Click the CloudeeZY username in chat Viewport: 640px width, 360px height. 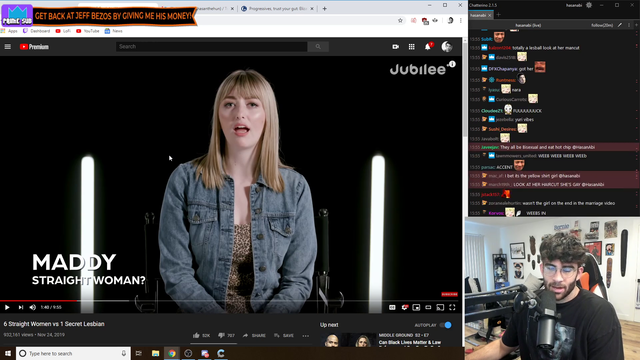tap(491, 111)
